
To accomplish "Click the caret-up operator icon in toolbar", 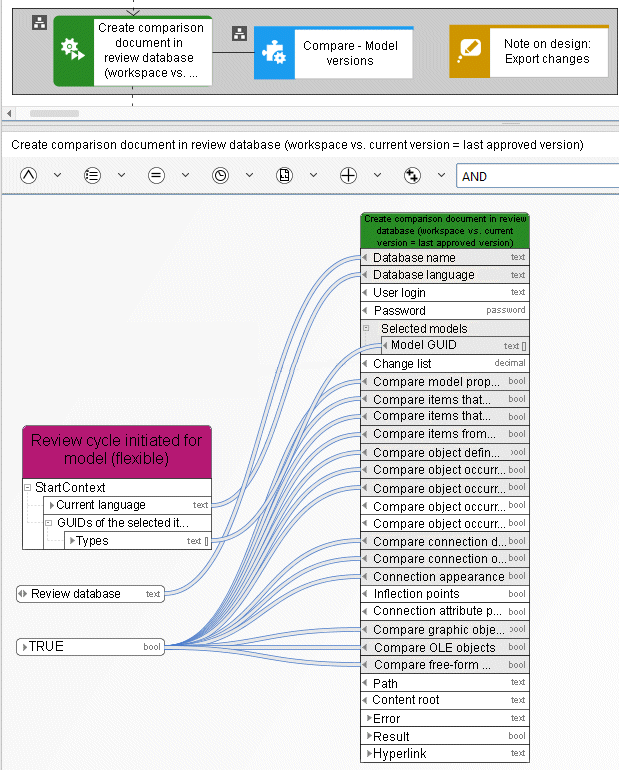I will 28,175.
